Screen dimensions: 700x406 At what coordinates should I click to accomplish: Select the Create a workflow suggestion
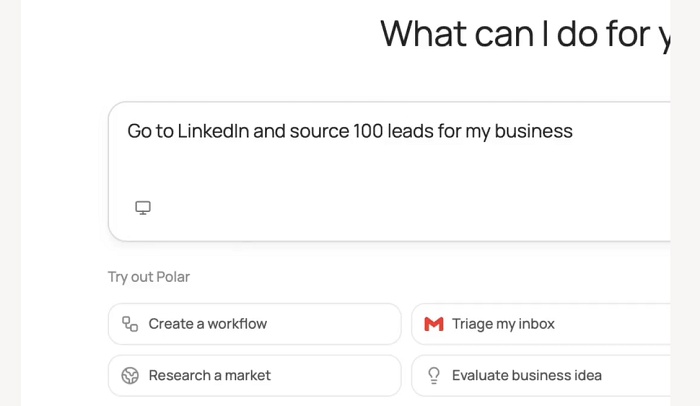(x=254, y=324)
